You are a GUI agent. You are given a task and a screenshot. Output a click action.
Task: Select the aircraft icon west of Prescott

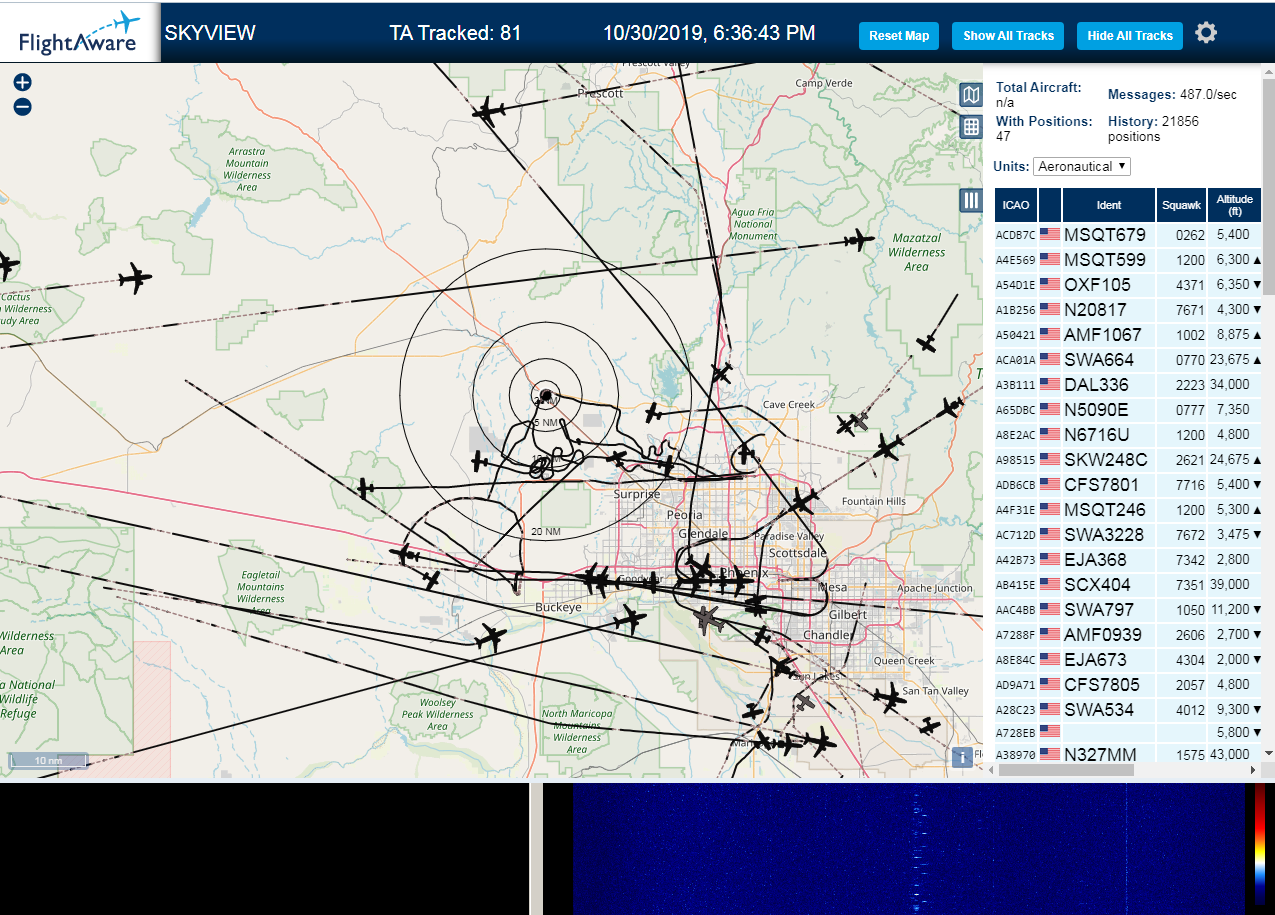pos(488,112)
